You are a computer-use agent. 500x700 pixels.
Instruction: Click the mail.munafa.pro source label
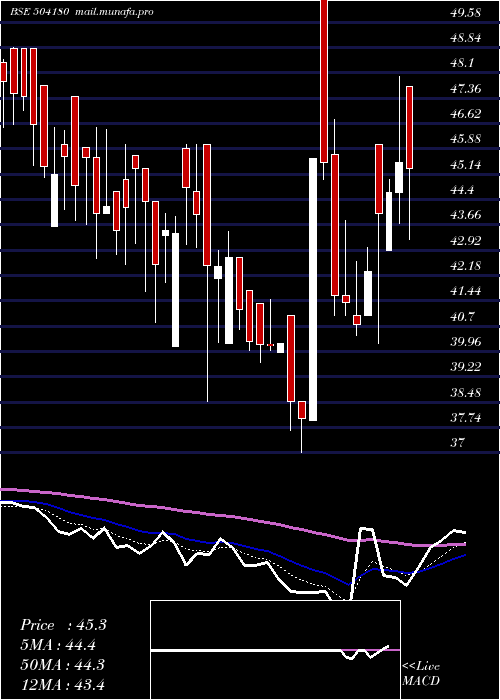pyautogui.click(x=113, y=12)
